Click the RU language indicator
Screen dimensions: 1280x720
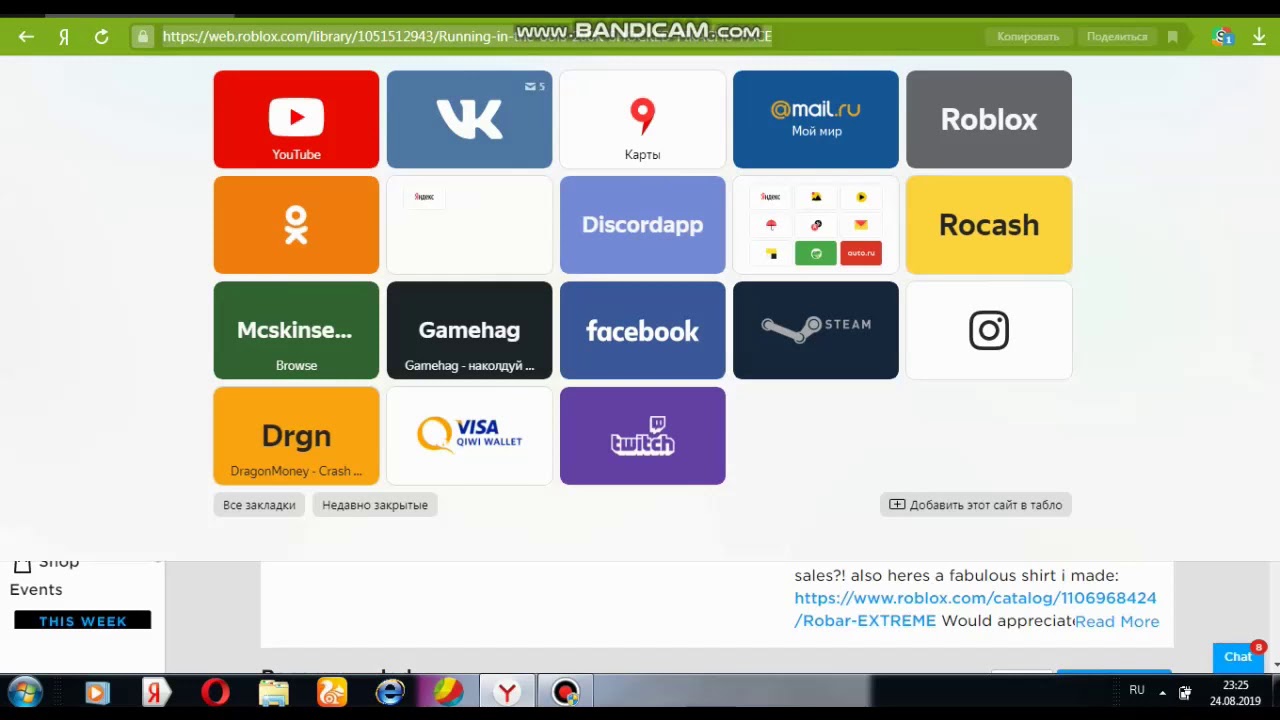click(x=1137, y=690)
